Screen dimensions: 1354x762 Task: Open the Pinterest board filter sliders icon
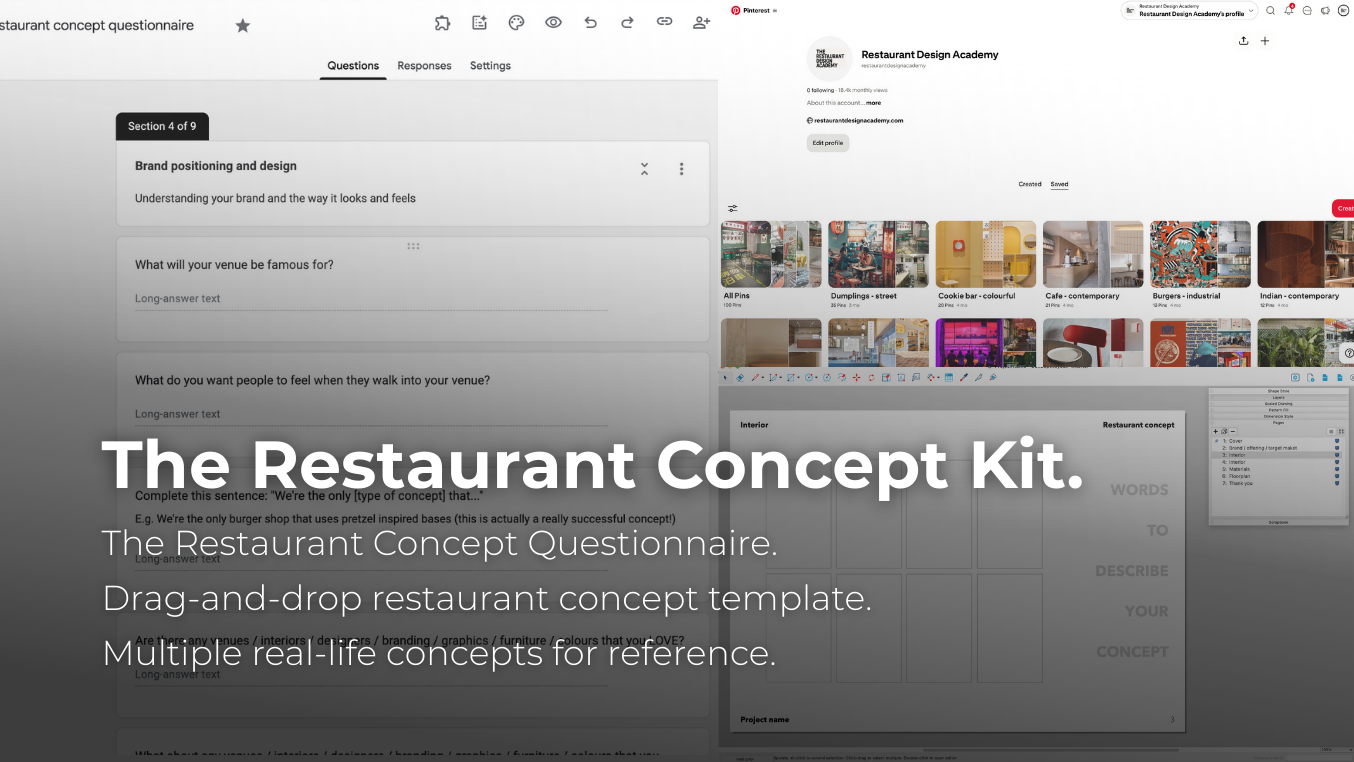(733, 209)
